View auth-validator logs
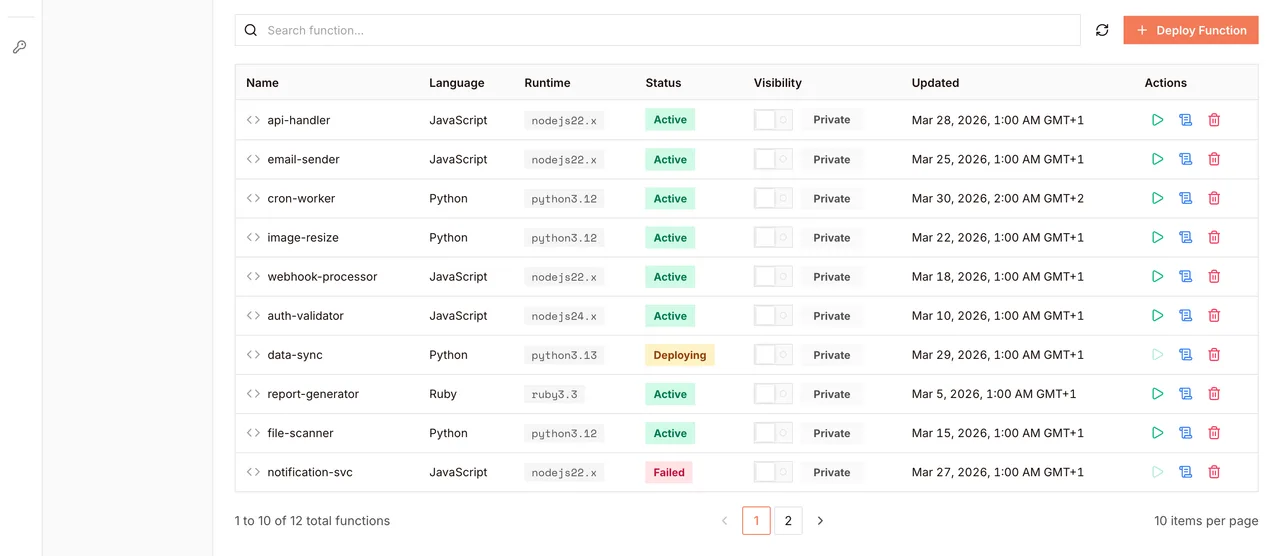Image resolution: width=1280 pixels, height=556 pixels. [1185, 315]
